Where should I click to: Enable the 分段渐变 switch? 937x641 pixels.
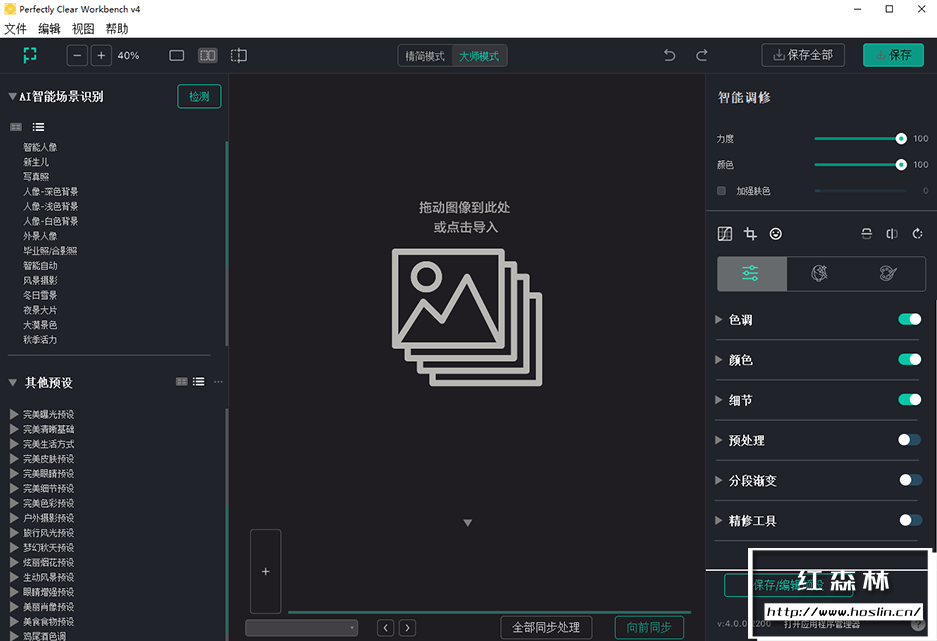point(910,480)
